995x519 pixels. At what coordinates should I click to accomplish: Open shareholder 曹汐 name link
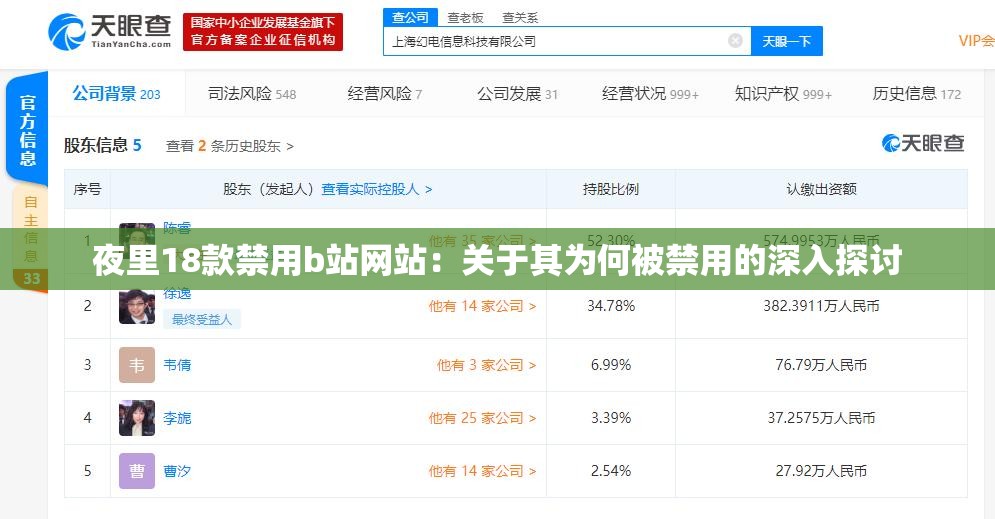coord(177,471)
